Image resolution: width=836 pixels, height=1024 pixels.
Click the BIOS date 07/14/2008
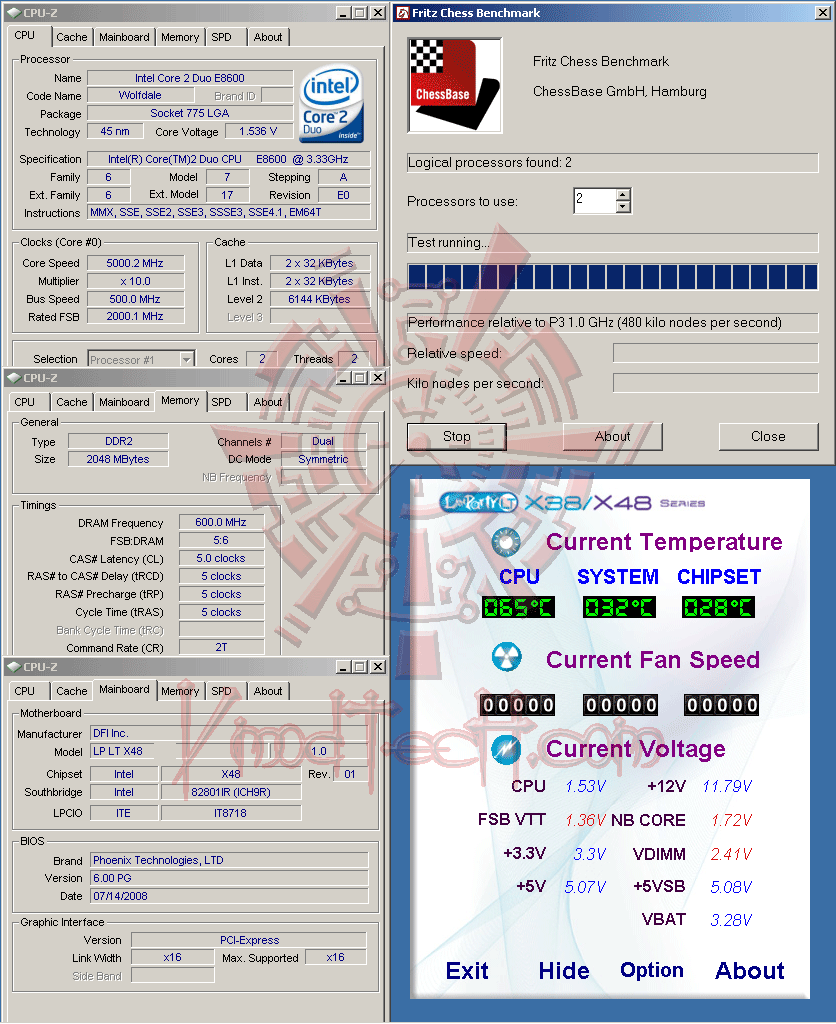click(x=229, y=896)
